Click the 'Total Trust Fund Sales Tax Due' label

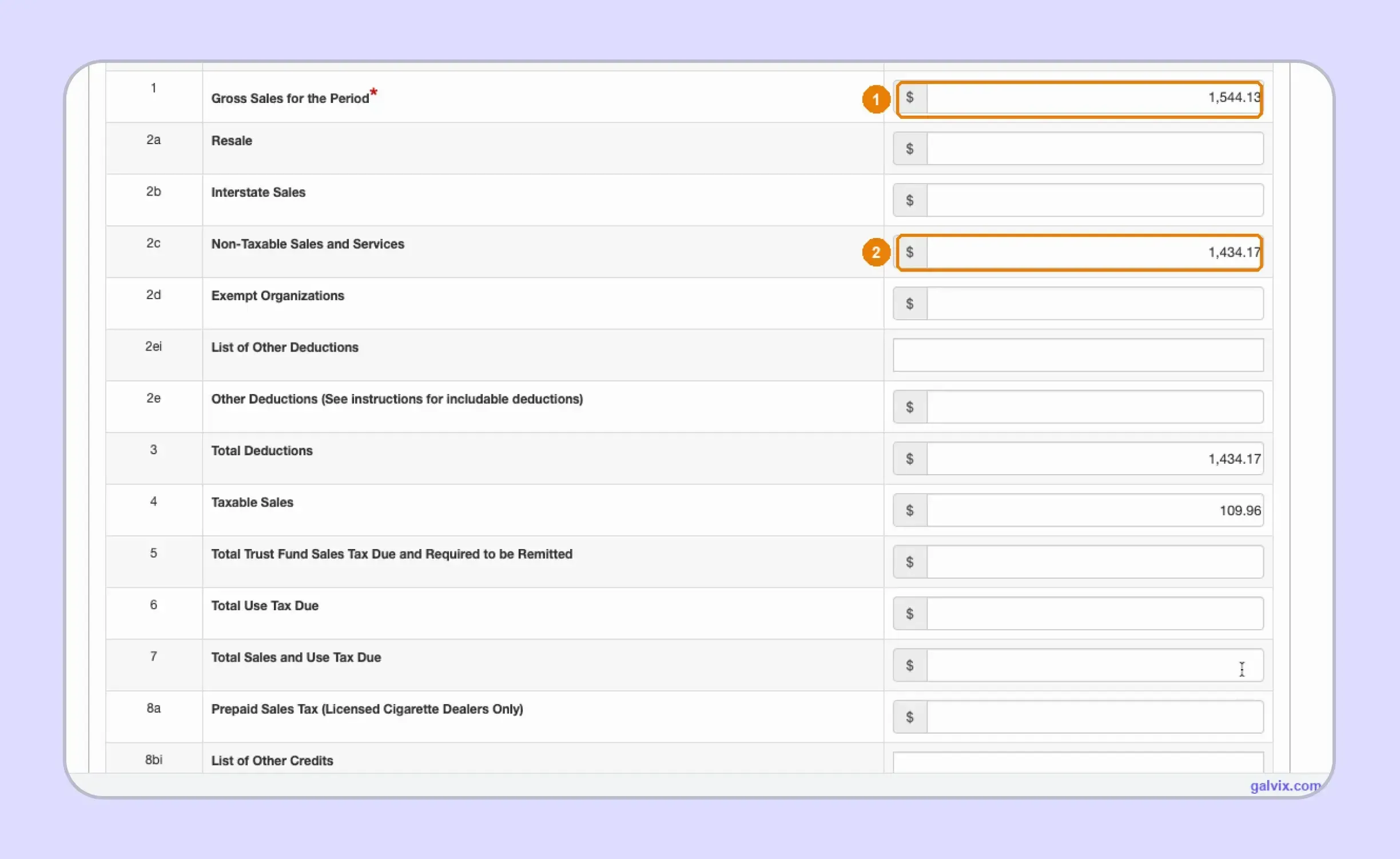[x=392, y=554]
